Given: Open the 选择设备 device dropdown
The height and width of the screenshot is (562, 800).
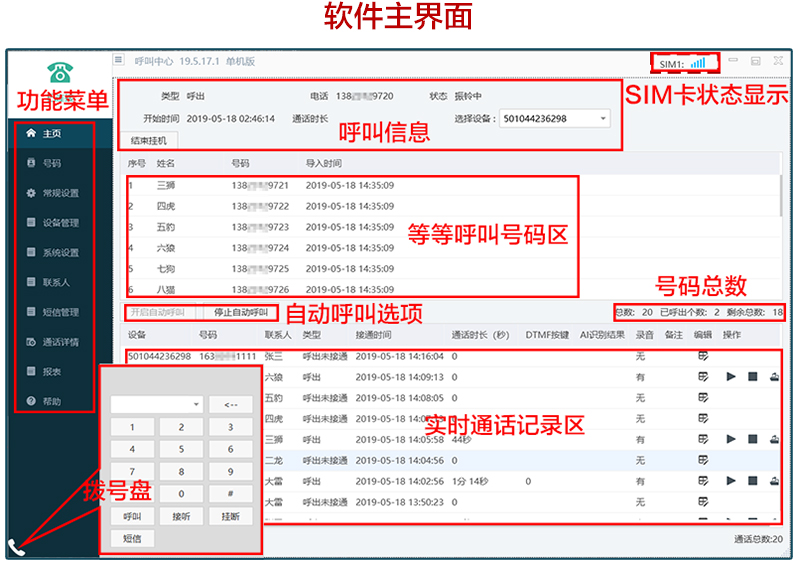Looking at the screenshot, I should tap(603, 118).
